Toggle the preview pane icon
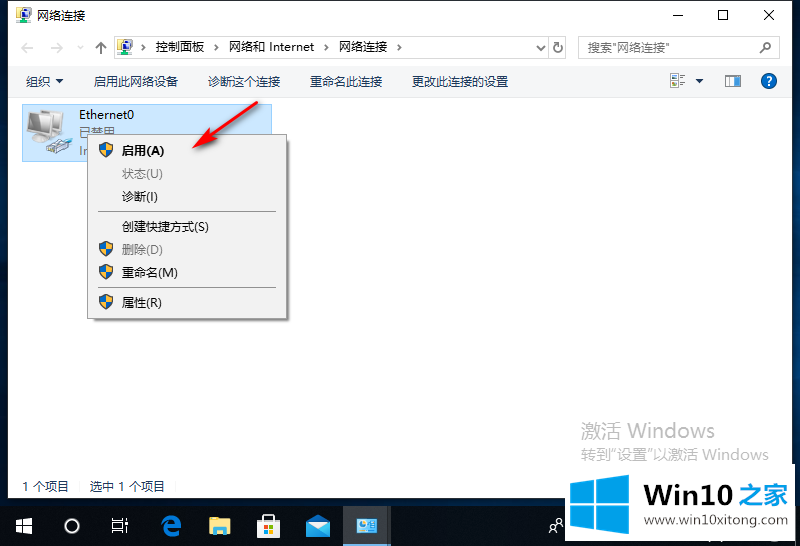 pyautogui.click(x=733, y=81)
